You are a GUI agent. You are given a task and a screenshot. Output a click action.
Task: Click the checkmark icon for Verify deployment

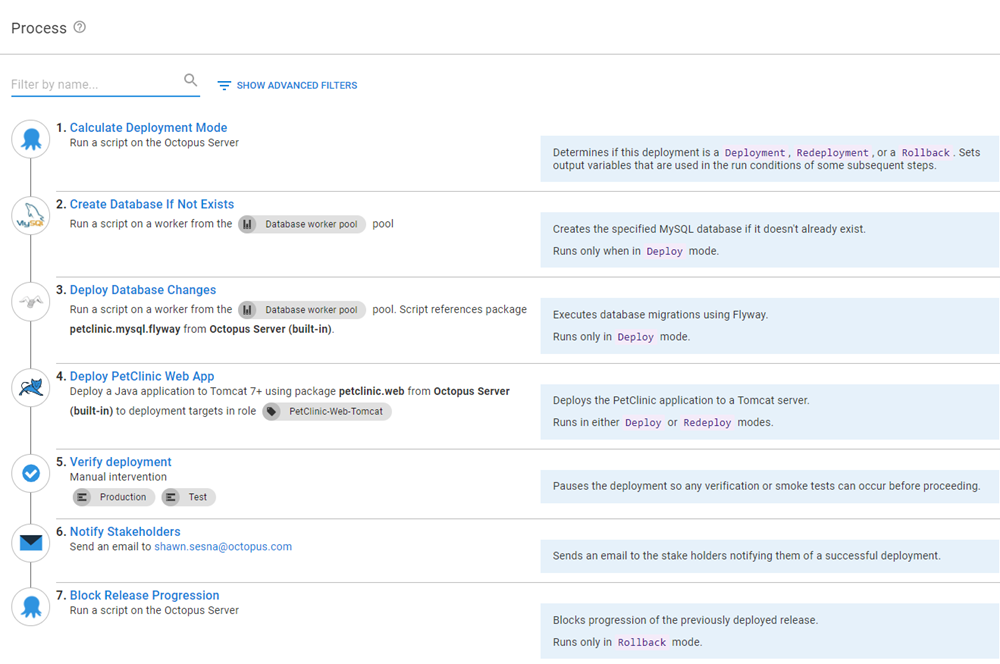(x=31, y=473)
